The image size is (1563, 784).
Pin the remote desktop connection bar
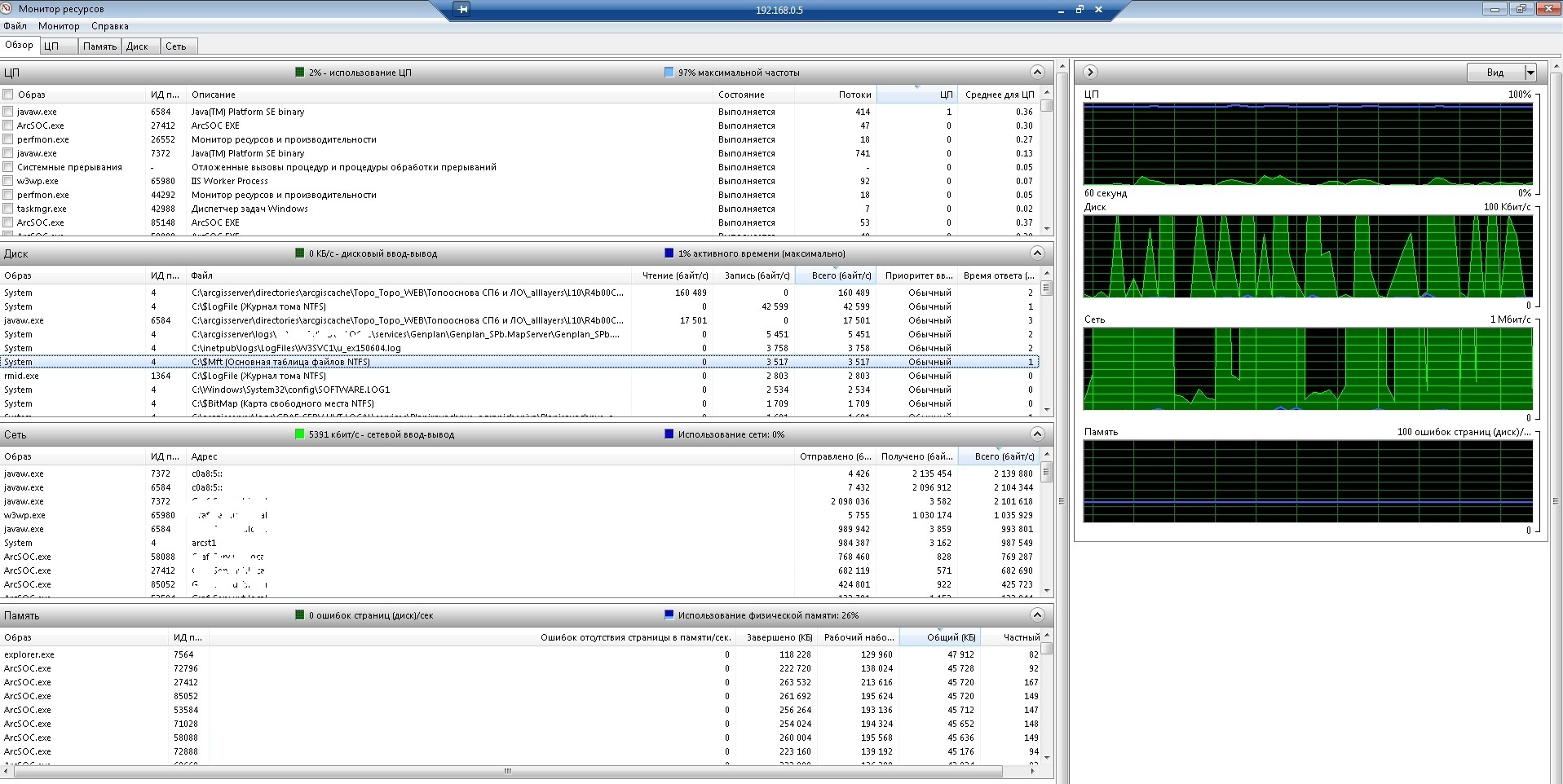tap(462, 10)
